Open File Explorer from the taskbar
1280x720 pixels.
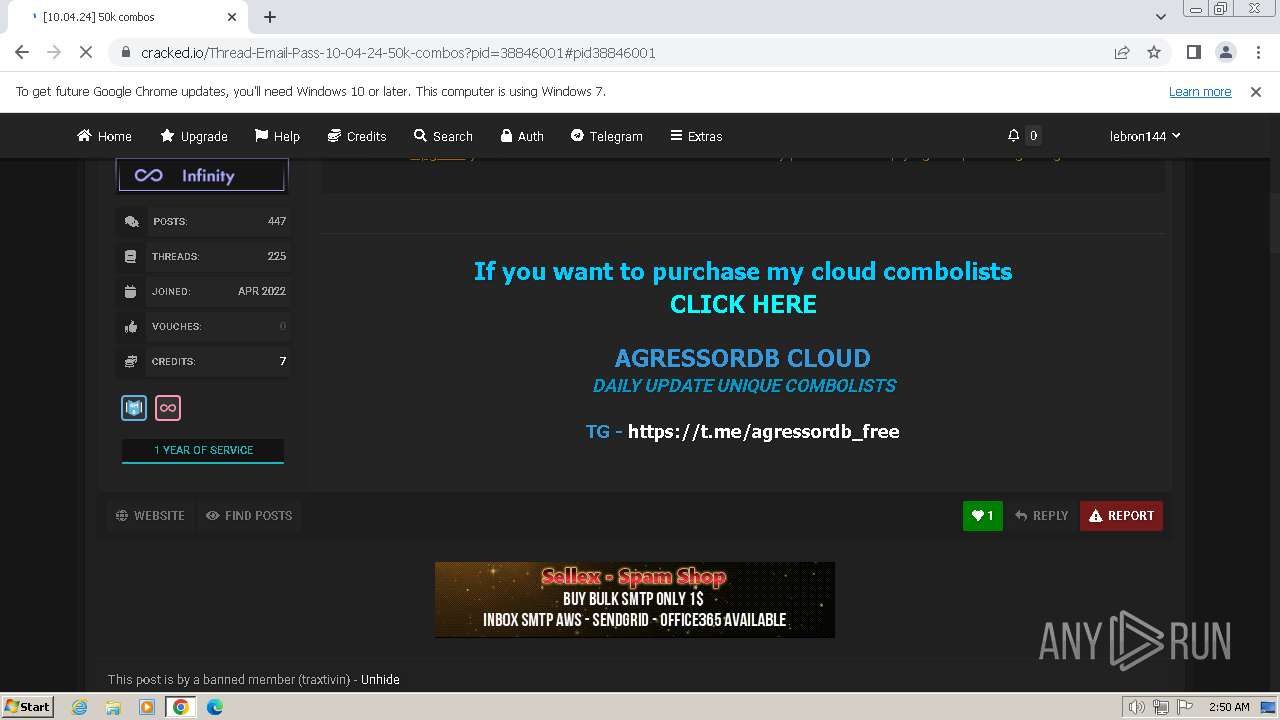(113, 707)
